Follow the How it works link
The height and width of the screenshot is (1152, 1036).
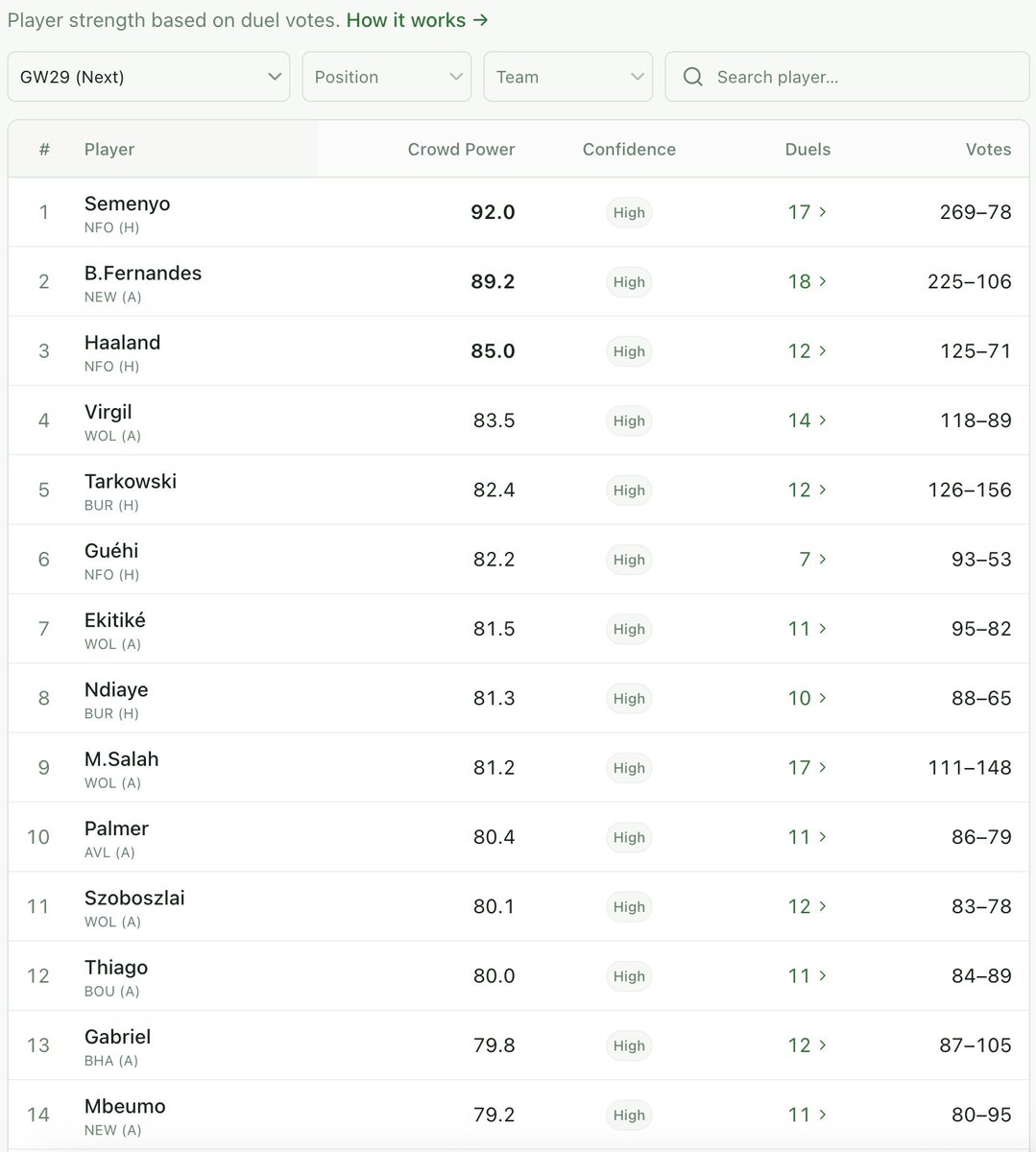406,19
